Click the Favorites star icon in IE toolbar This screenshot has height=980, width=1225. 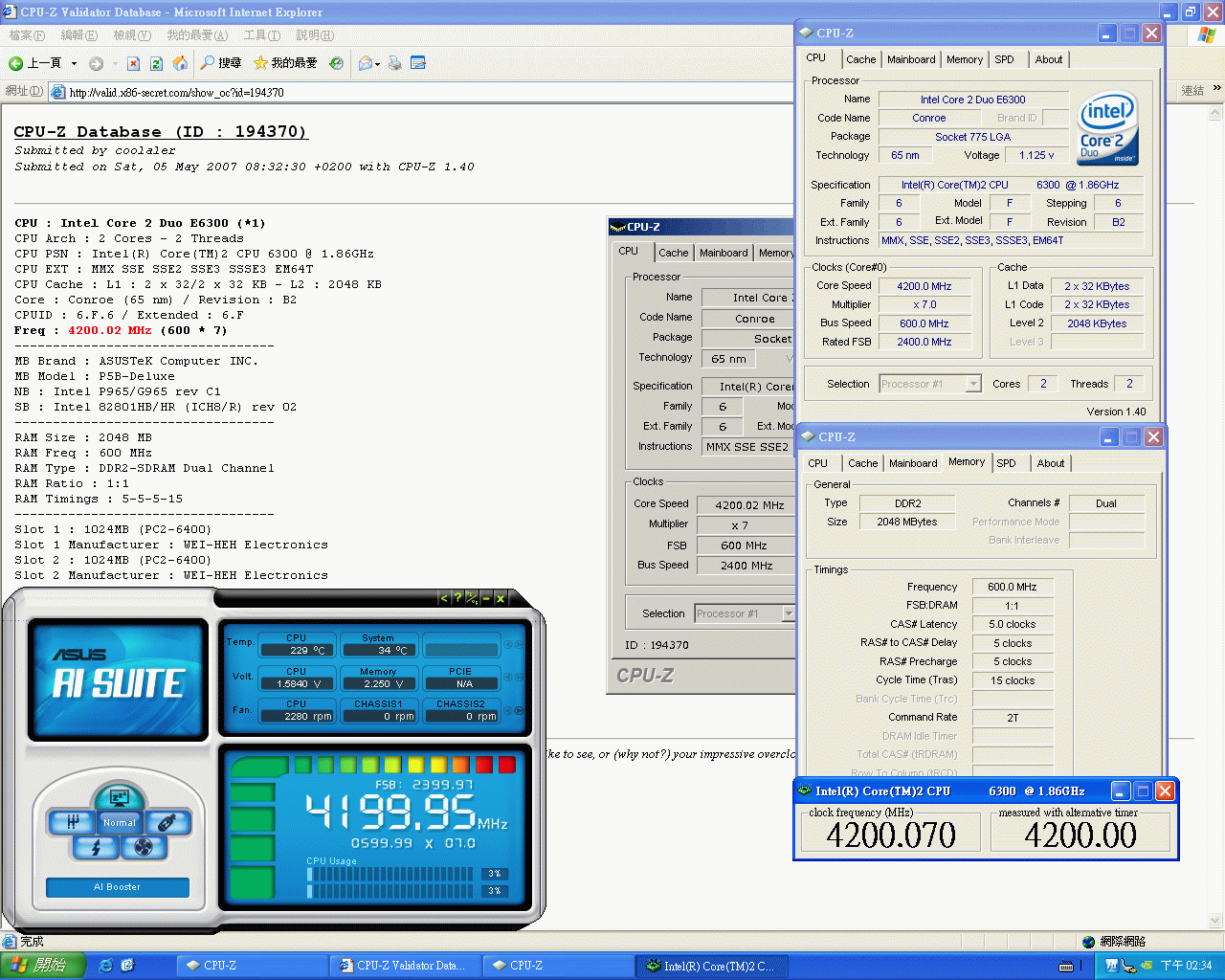(260, 63)
